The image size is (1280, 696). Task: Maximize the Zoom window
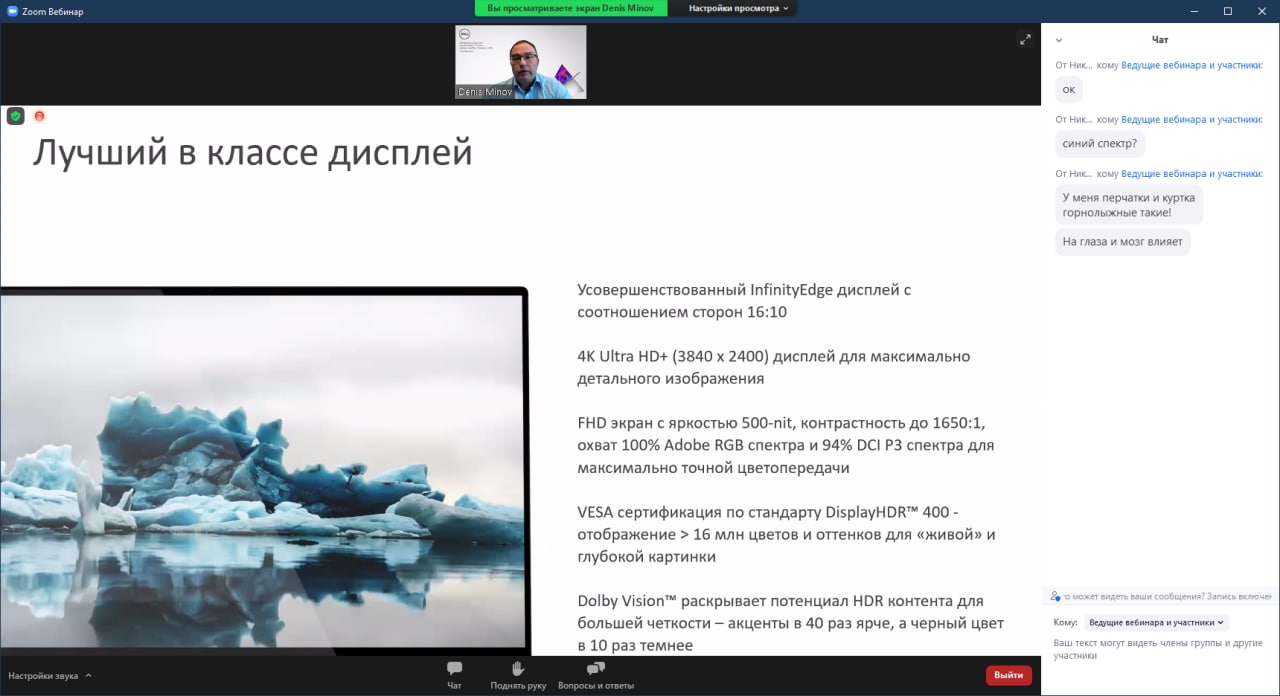point(1228,11)
